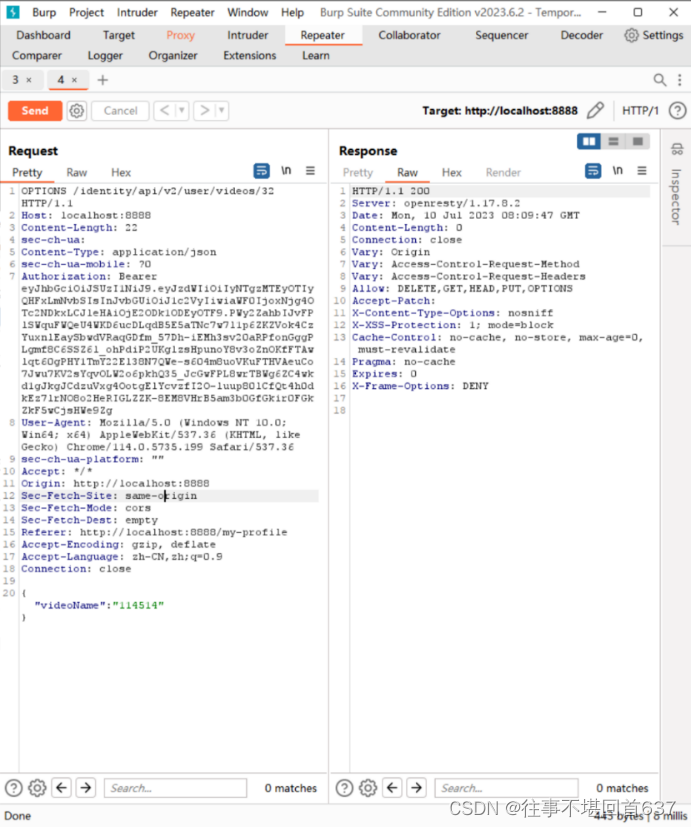Close Repeater tab 3
Screen dimensions: 691x827
coord(29,80)
